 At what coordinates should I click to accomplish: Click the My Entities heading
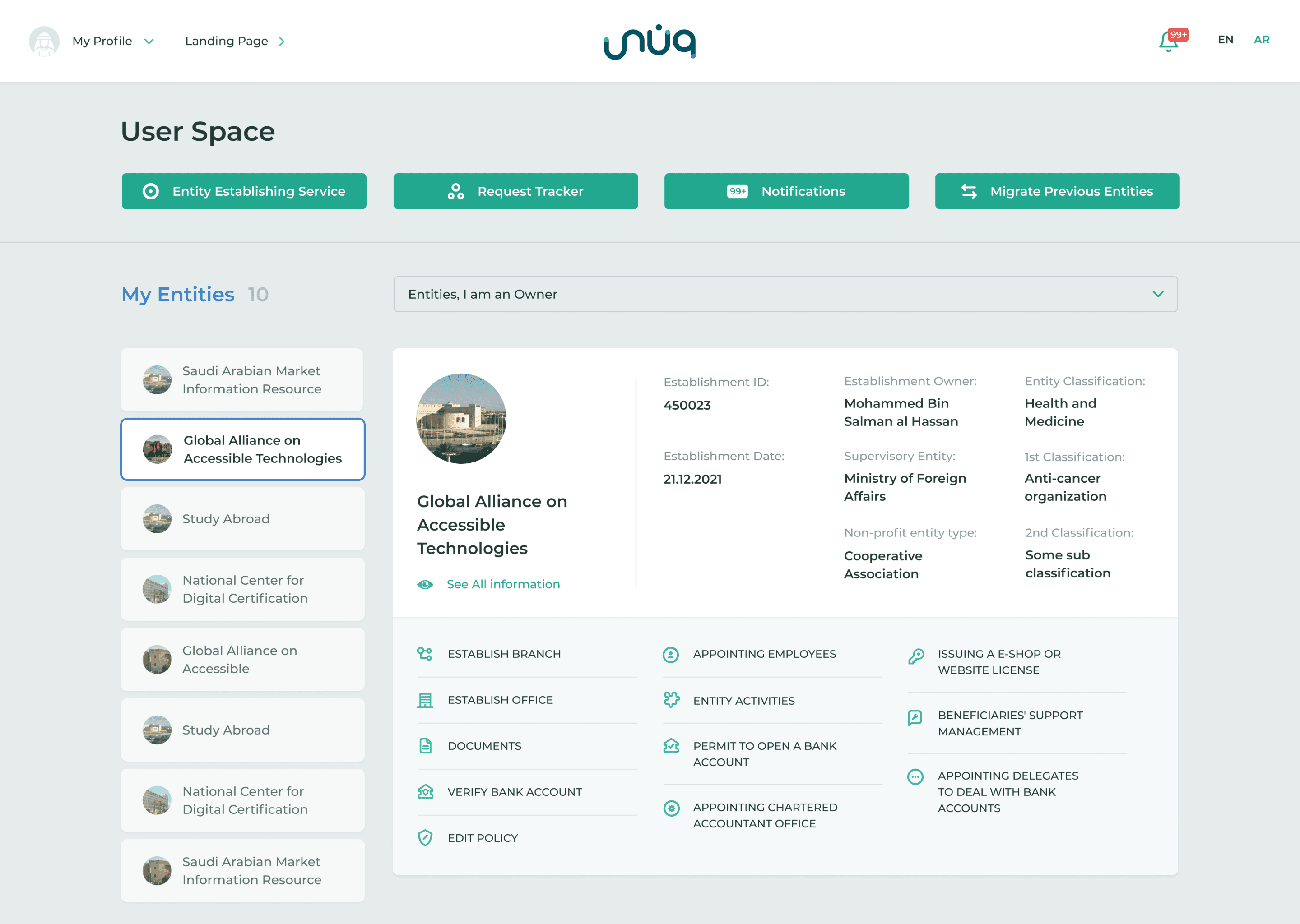[177, 294]
